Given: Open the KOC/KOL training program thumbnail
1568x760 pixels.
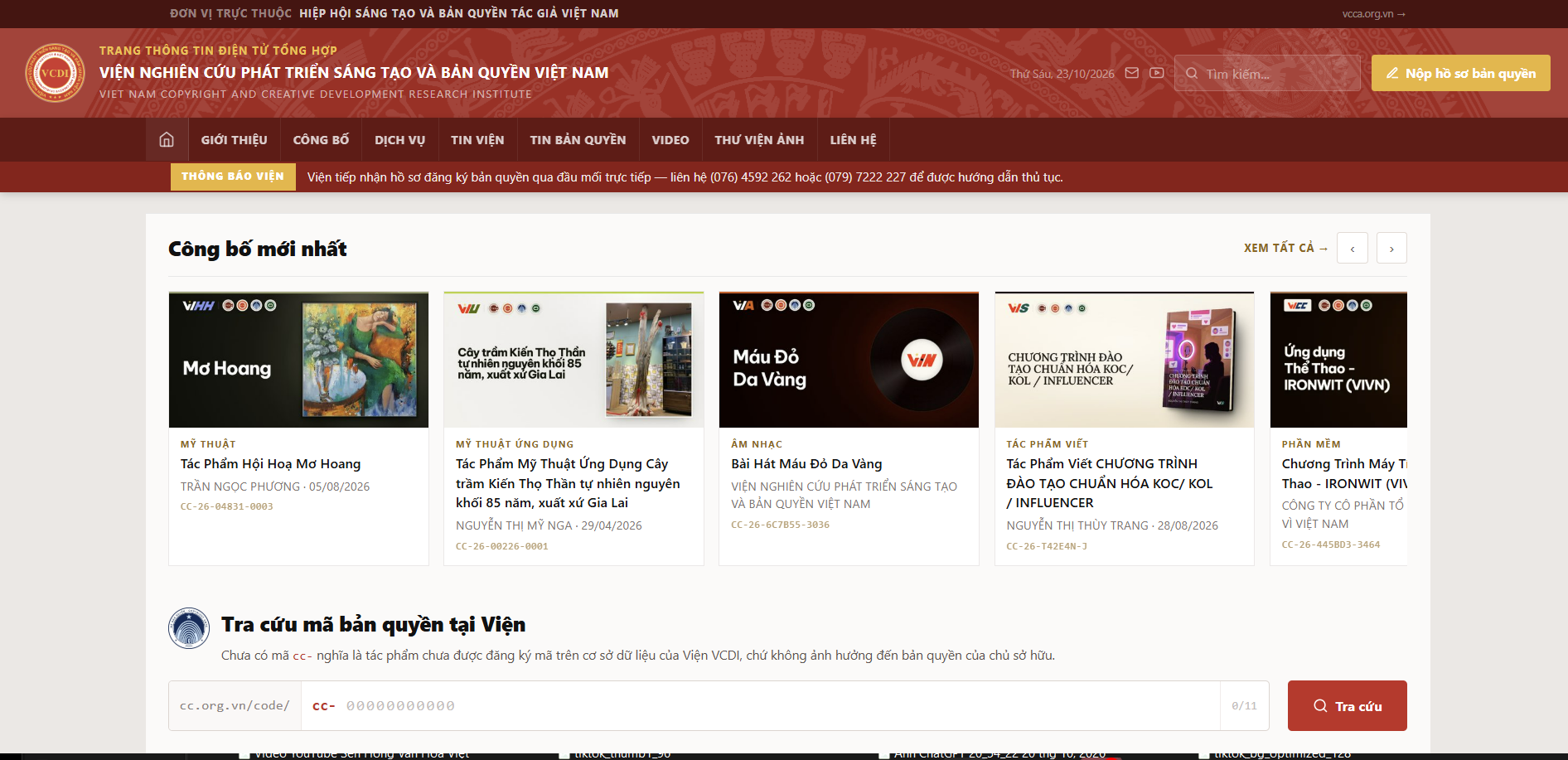Looking at the screenshot, I should [1125, 359].
